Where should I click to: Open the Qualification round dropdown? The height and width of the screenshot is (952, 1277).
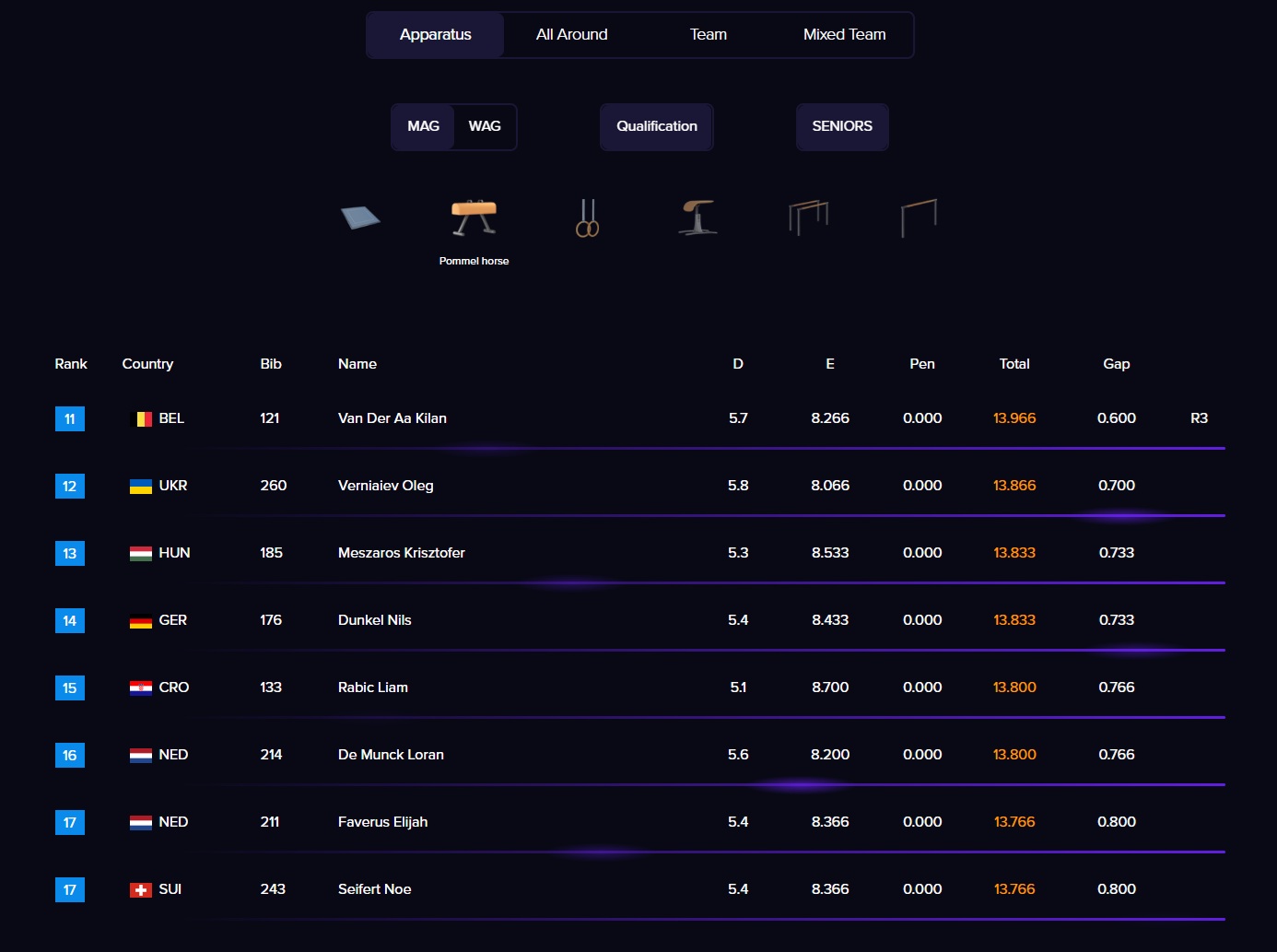click(x=656, y=126)
